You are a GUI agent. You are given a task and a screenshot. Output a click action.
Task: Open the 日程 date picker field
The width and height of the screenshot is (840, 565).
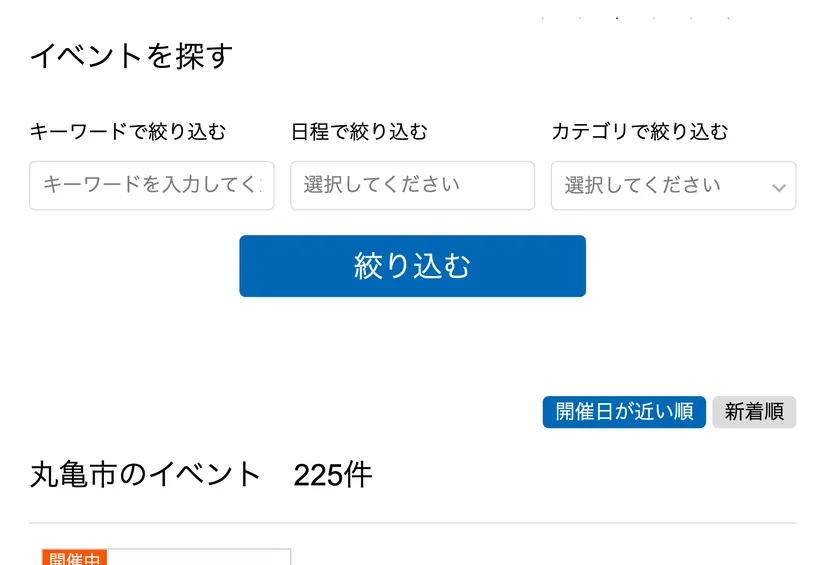(x=412, y=186)
